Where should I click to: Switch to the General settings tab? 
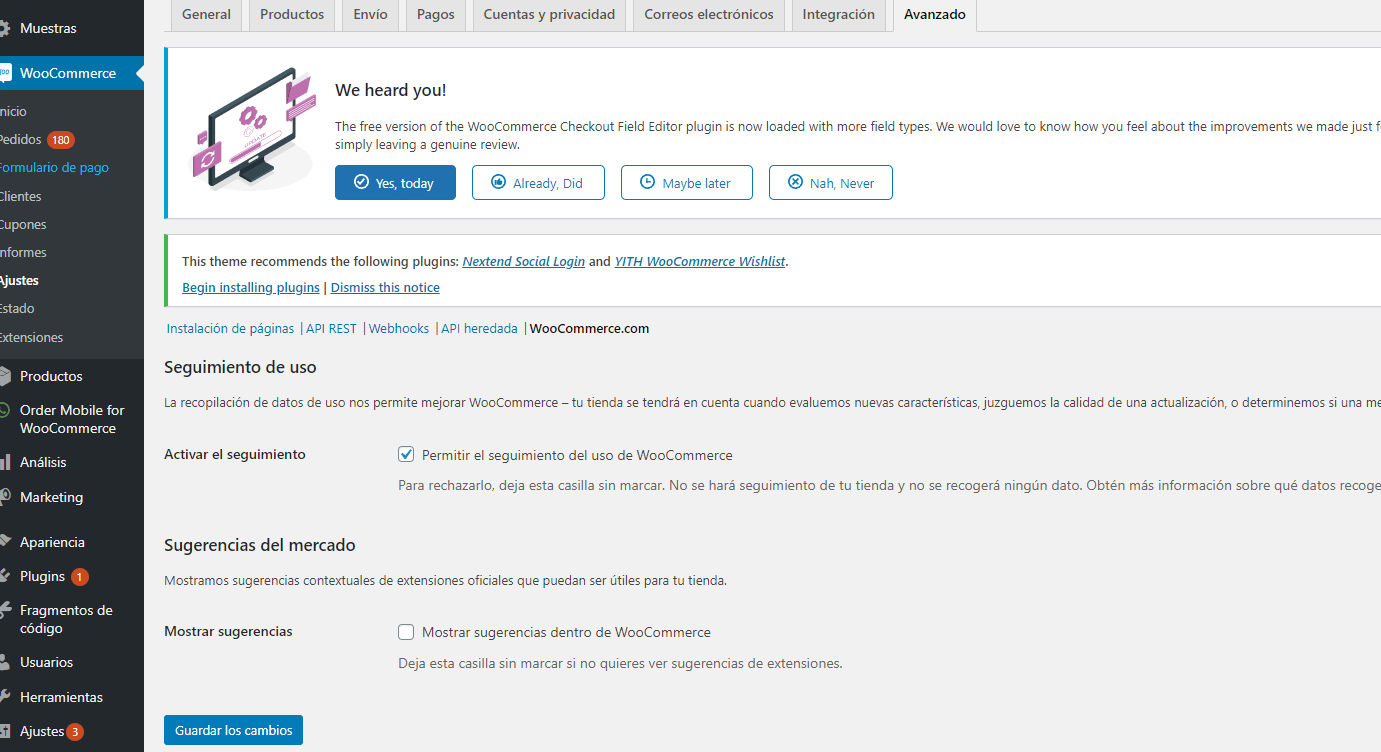pyautogui.click(x=206, y=15)
